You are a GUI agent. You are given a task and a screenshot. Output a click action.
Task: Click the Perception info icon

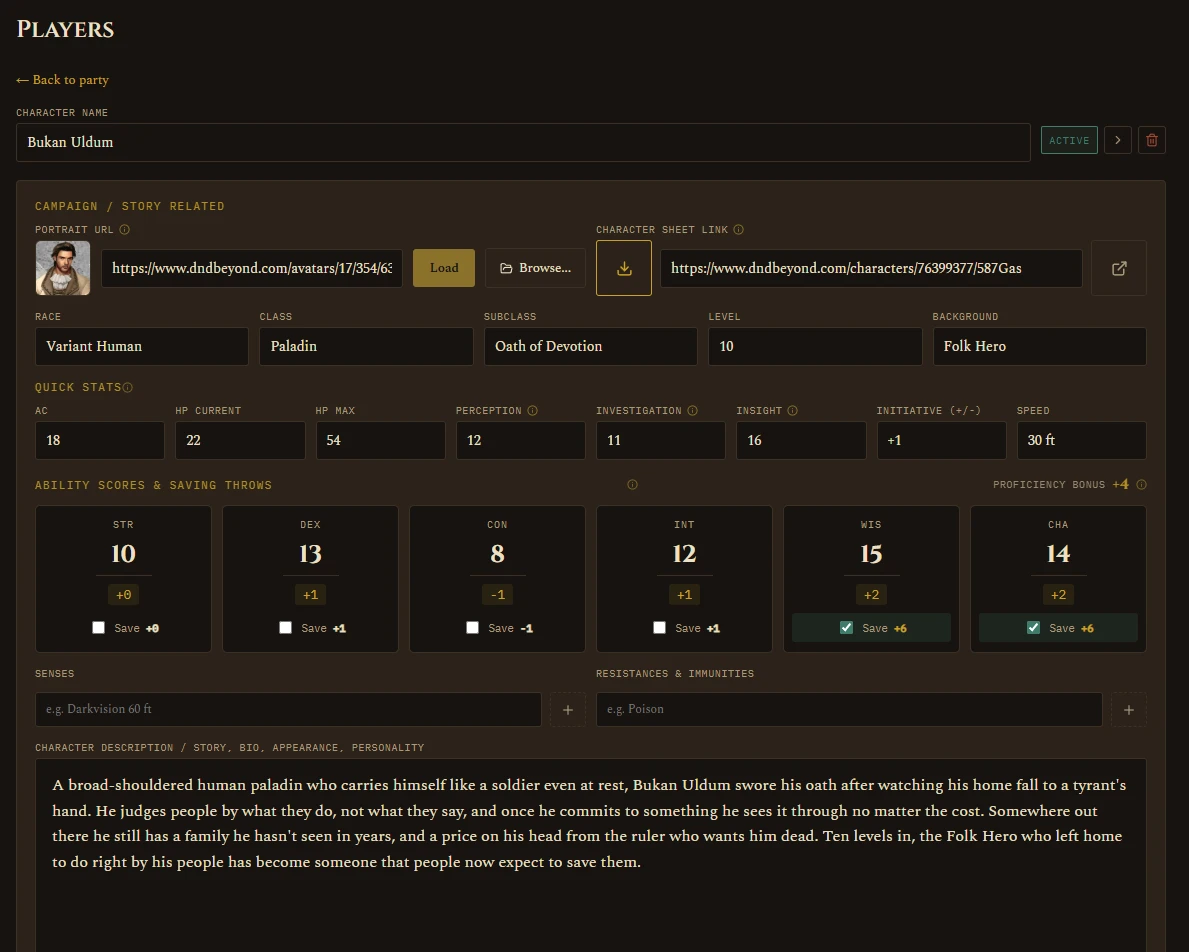tap(532, 410)
